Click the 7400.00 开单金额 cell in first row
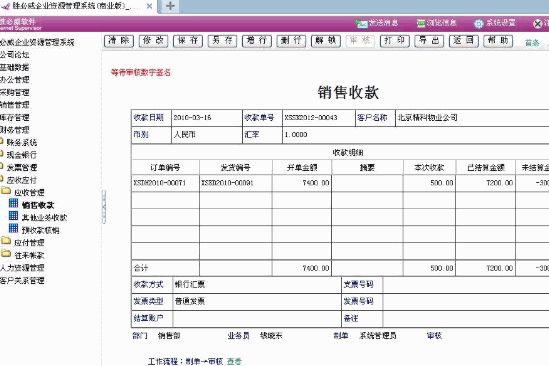Viewport: 549px width, 366px height. [x=302, y=183]
